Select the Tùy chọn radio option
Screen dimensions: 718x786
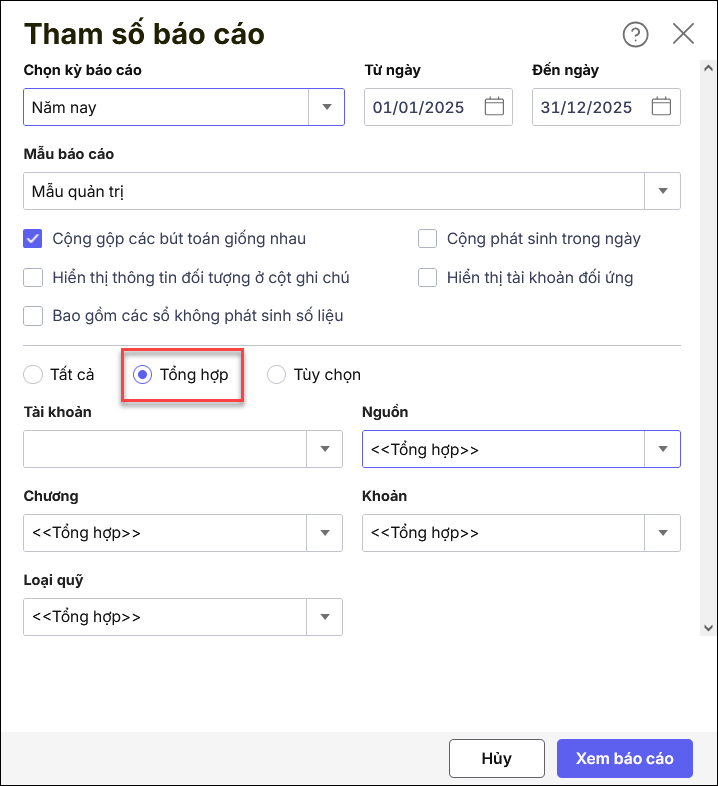click(x=277, y=375)
